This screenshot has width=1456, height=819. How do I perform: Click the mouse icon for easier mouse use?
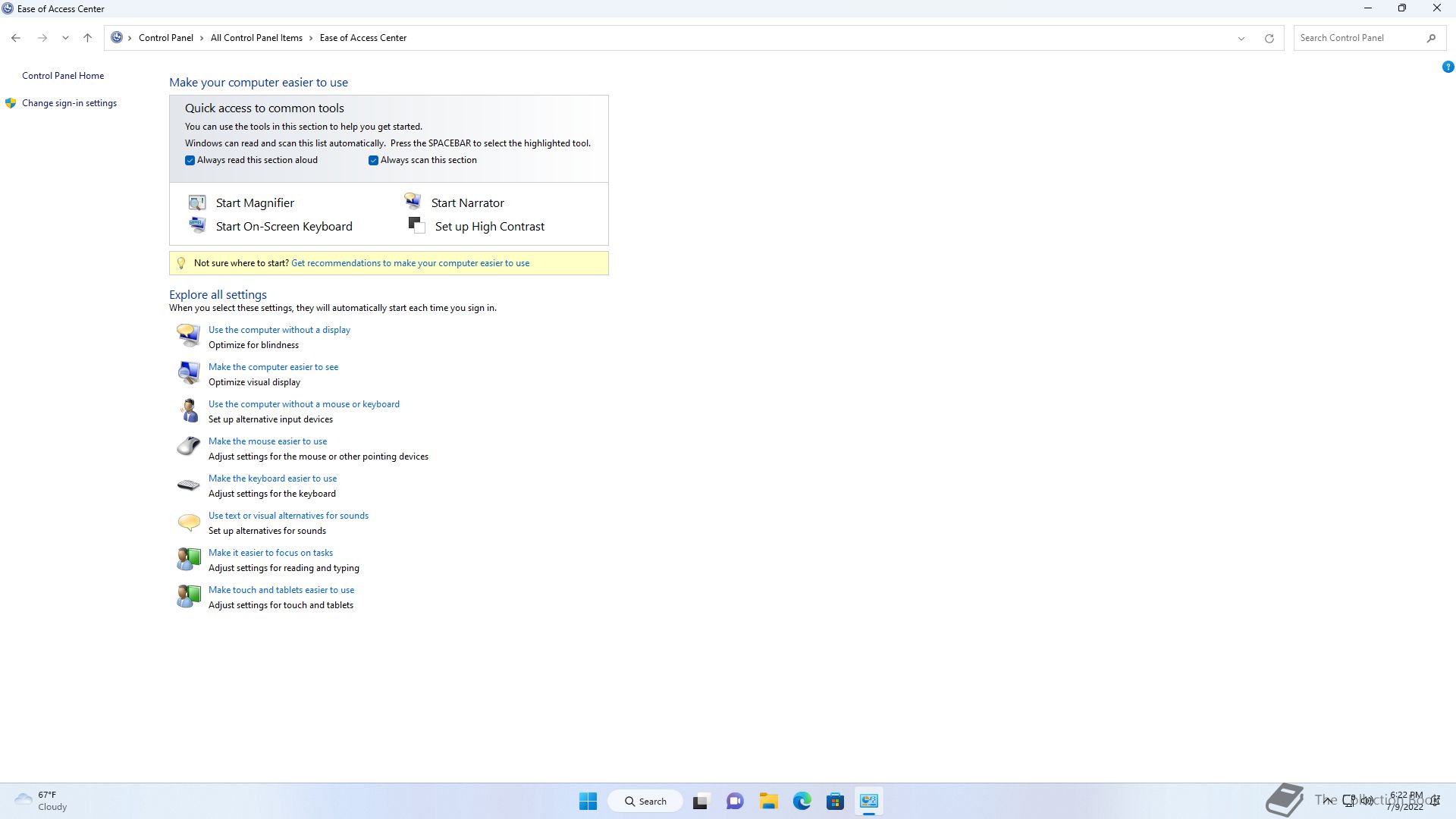click(188, 446)
